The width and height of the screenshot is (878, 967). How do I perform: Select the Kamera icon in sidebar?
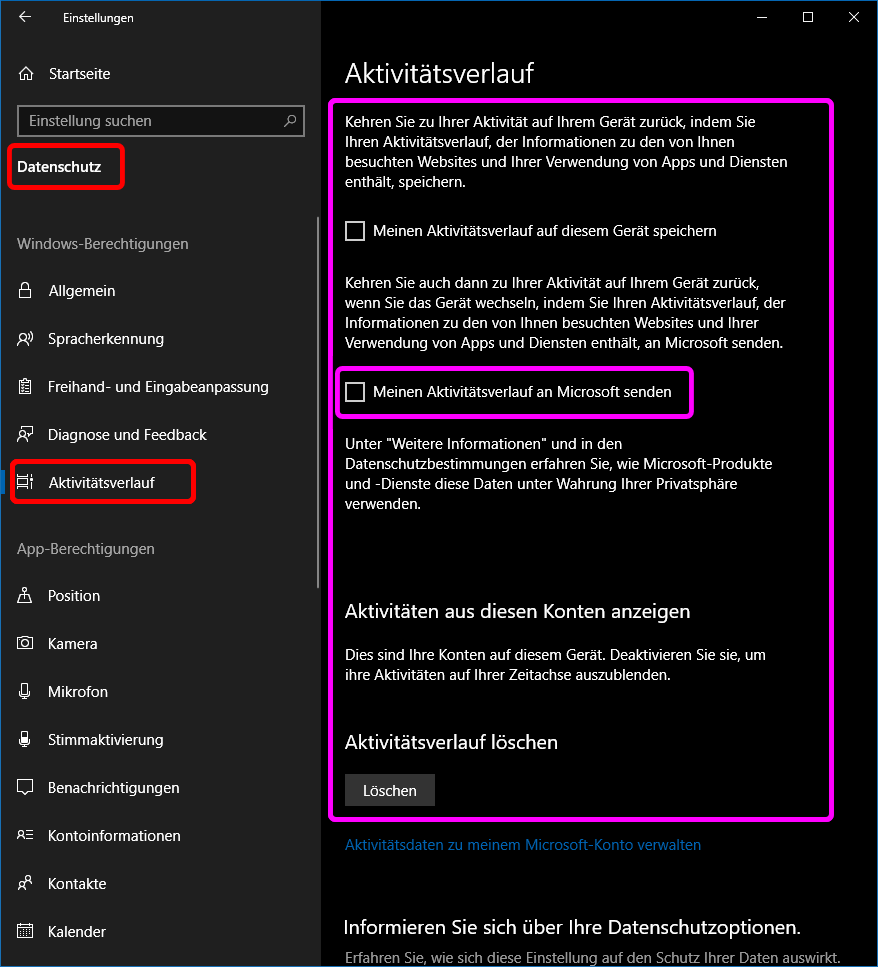pos(26,644)
